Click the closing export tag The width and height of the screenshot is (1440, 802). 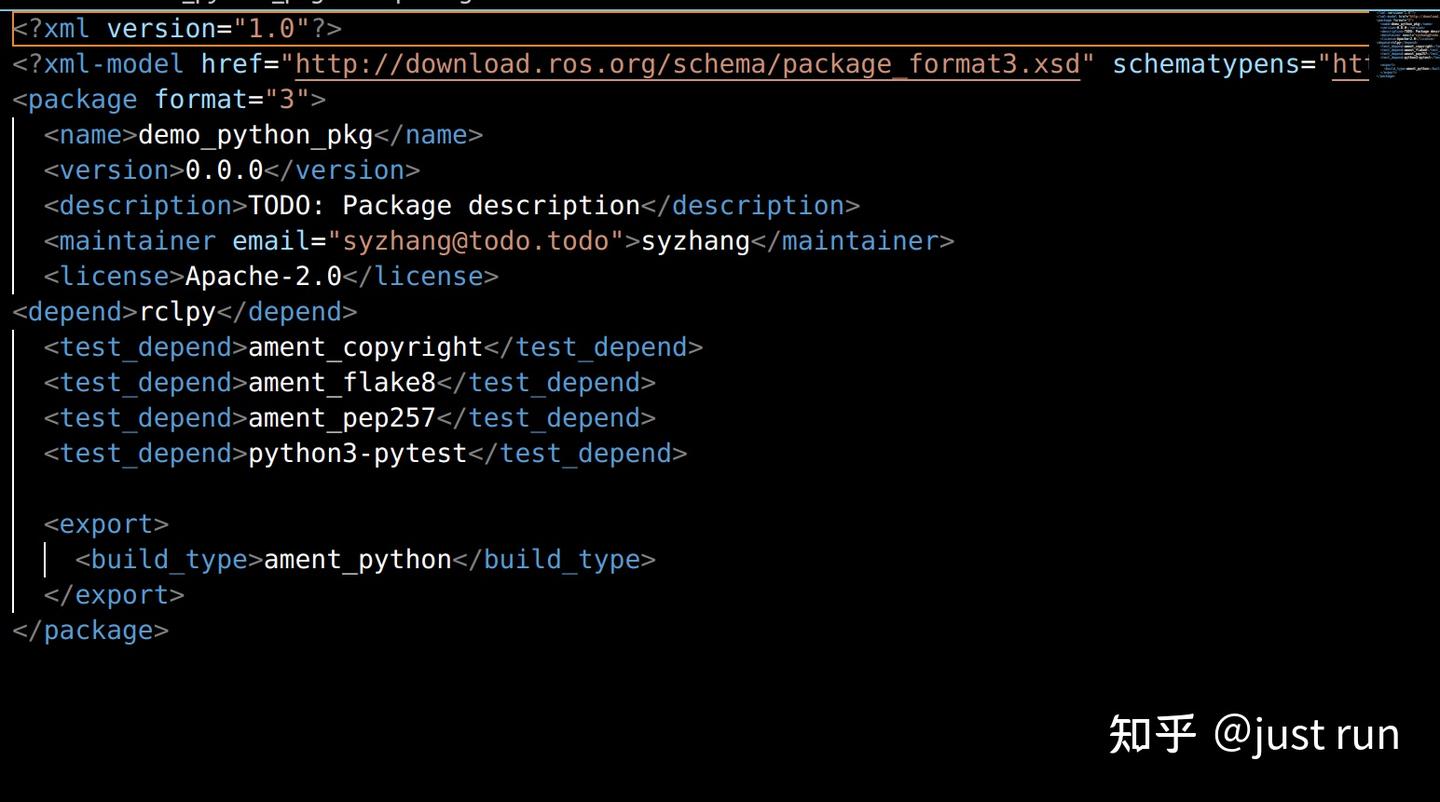tap(114, 595)
